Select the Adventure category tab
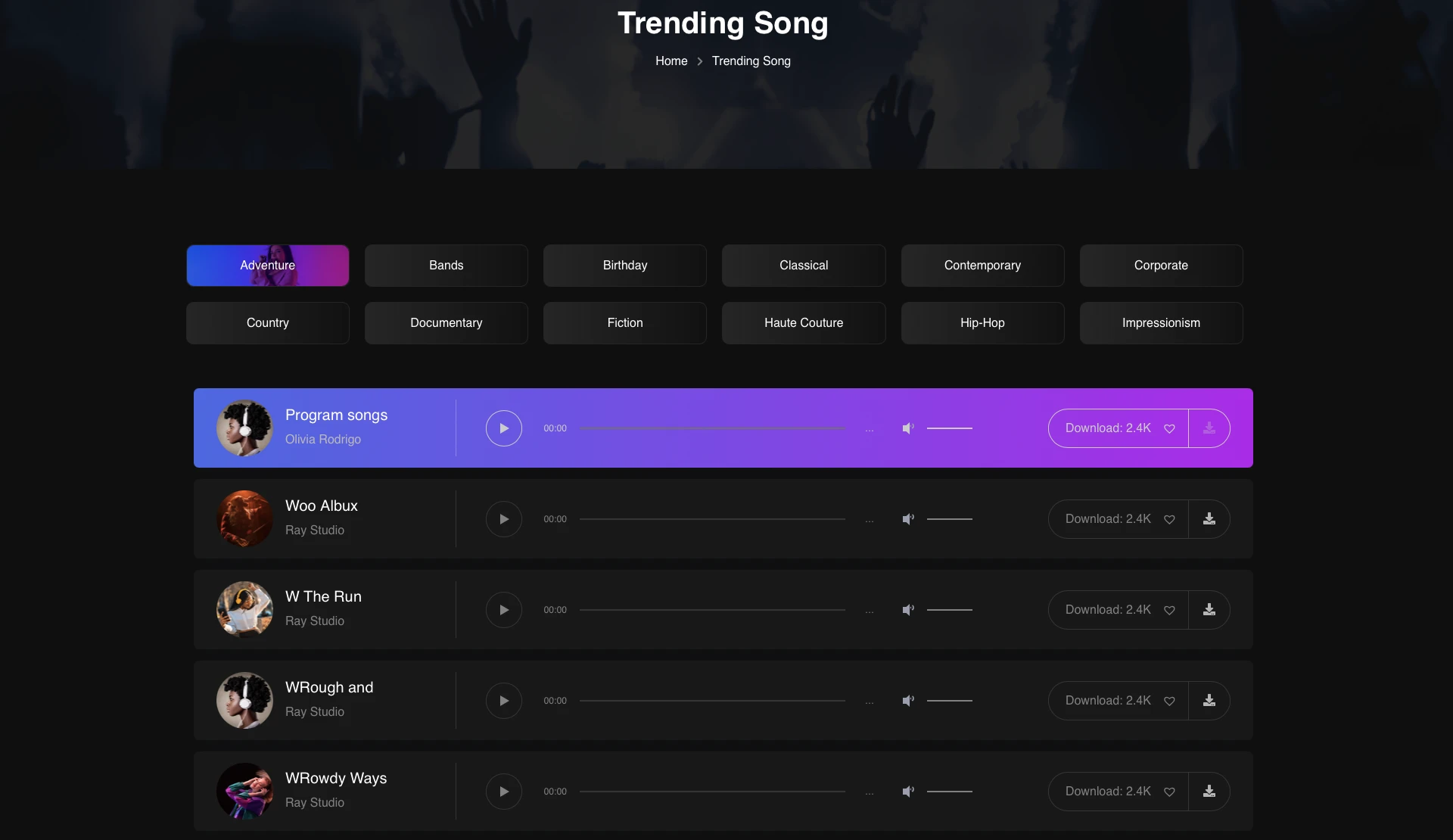The width and height of the screenshot is (1453, 840). click(268, 266)
